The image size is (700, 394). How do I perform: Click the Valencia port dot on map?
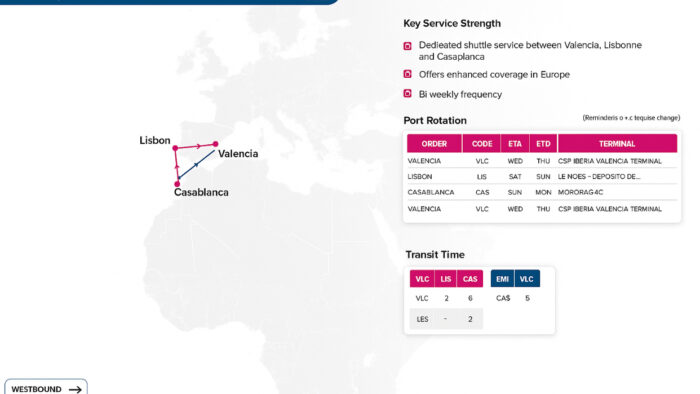(x=216, y=144)
